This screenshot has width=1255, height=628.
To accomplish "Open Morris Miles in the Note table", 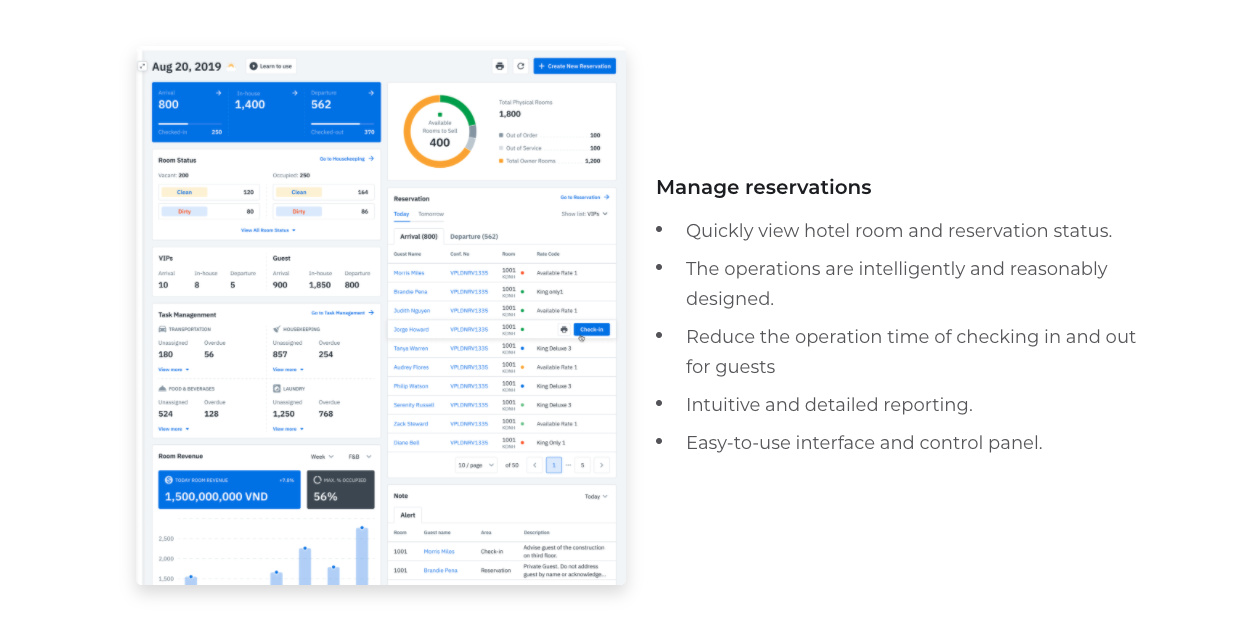I will click(439, 551).
